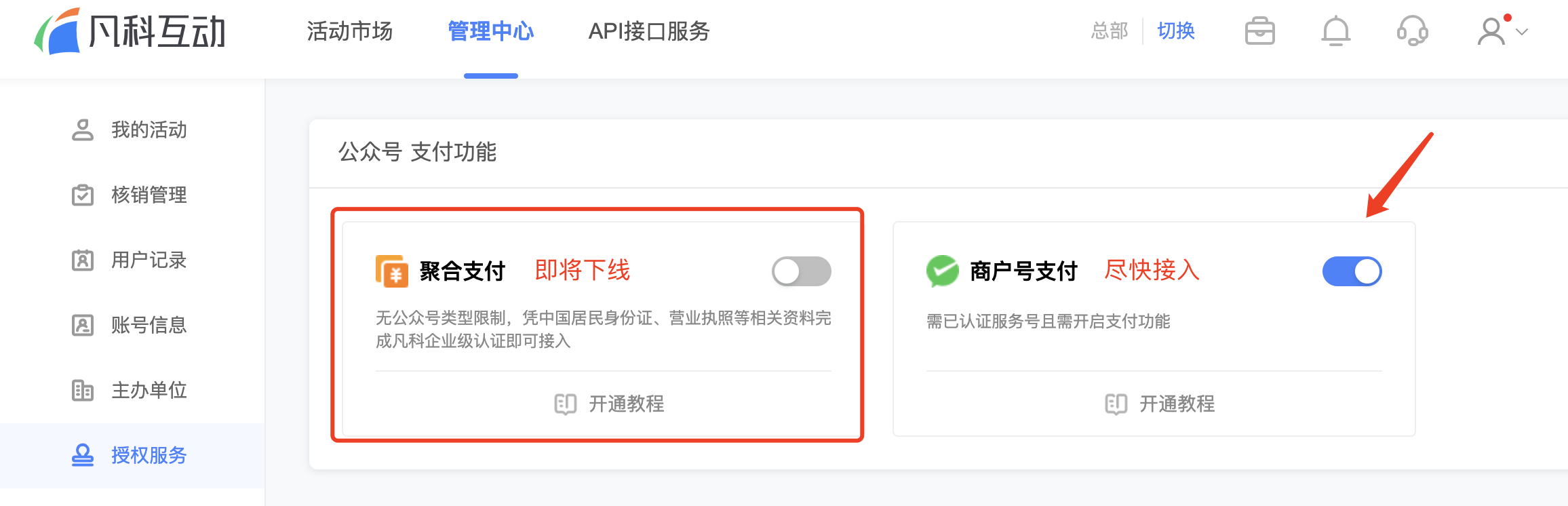Select the 管理中心 tab
This screenshot has width=1568, height=506.
point(491,31)
